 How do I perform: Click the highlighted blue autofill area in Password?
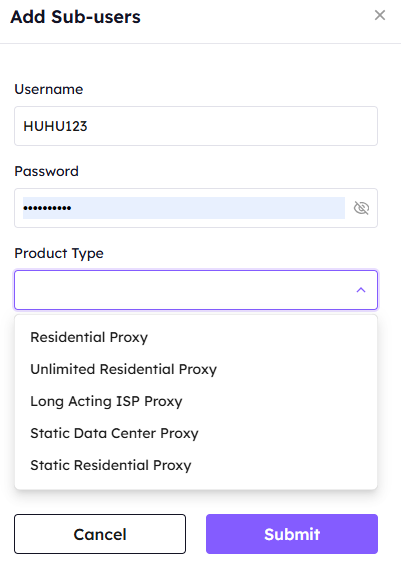tap(208, 208)
